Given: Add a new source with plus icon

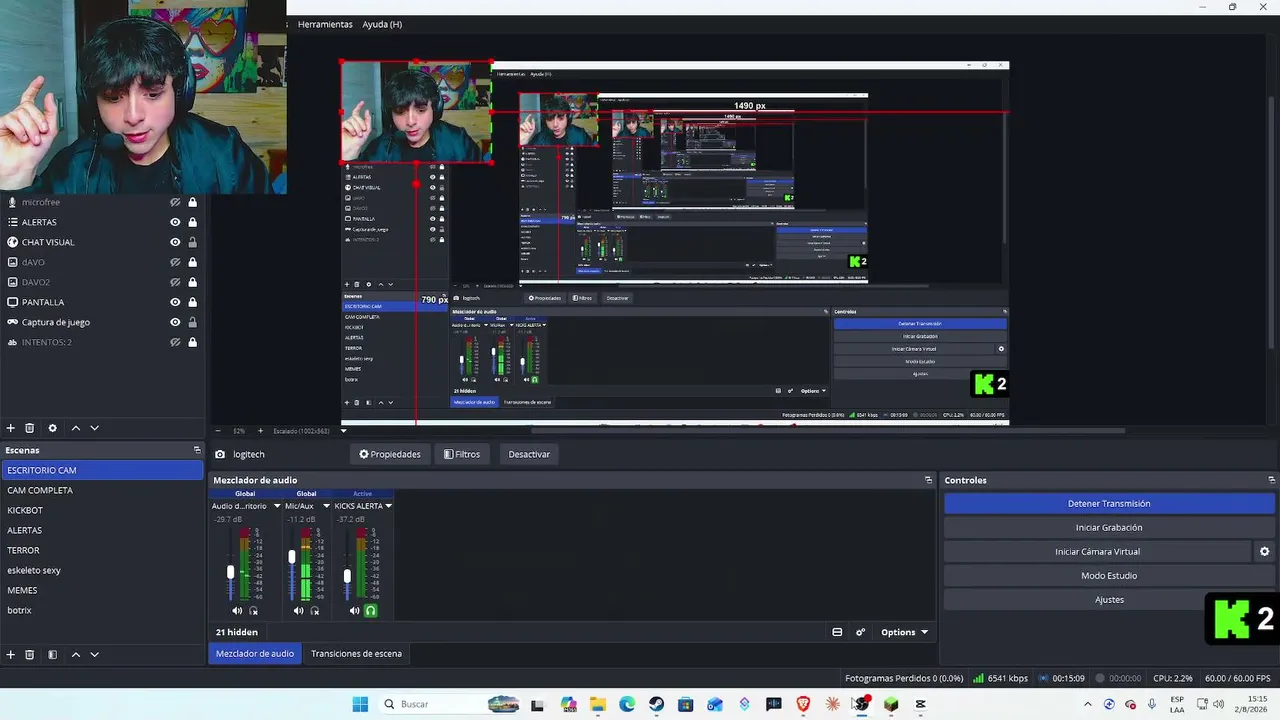Looking at the screenshot, I should [11, 428].
